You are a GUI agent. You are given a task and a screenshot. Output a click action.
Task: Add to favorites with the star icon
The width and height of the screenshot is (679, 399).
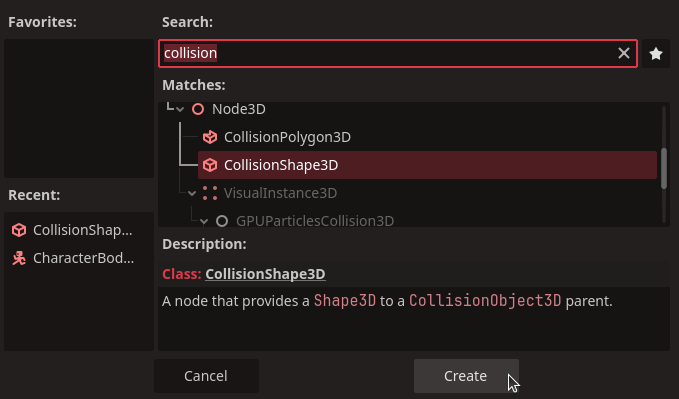[x=656, y=53]
